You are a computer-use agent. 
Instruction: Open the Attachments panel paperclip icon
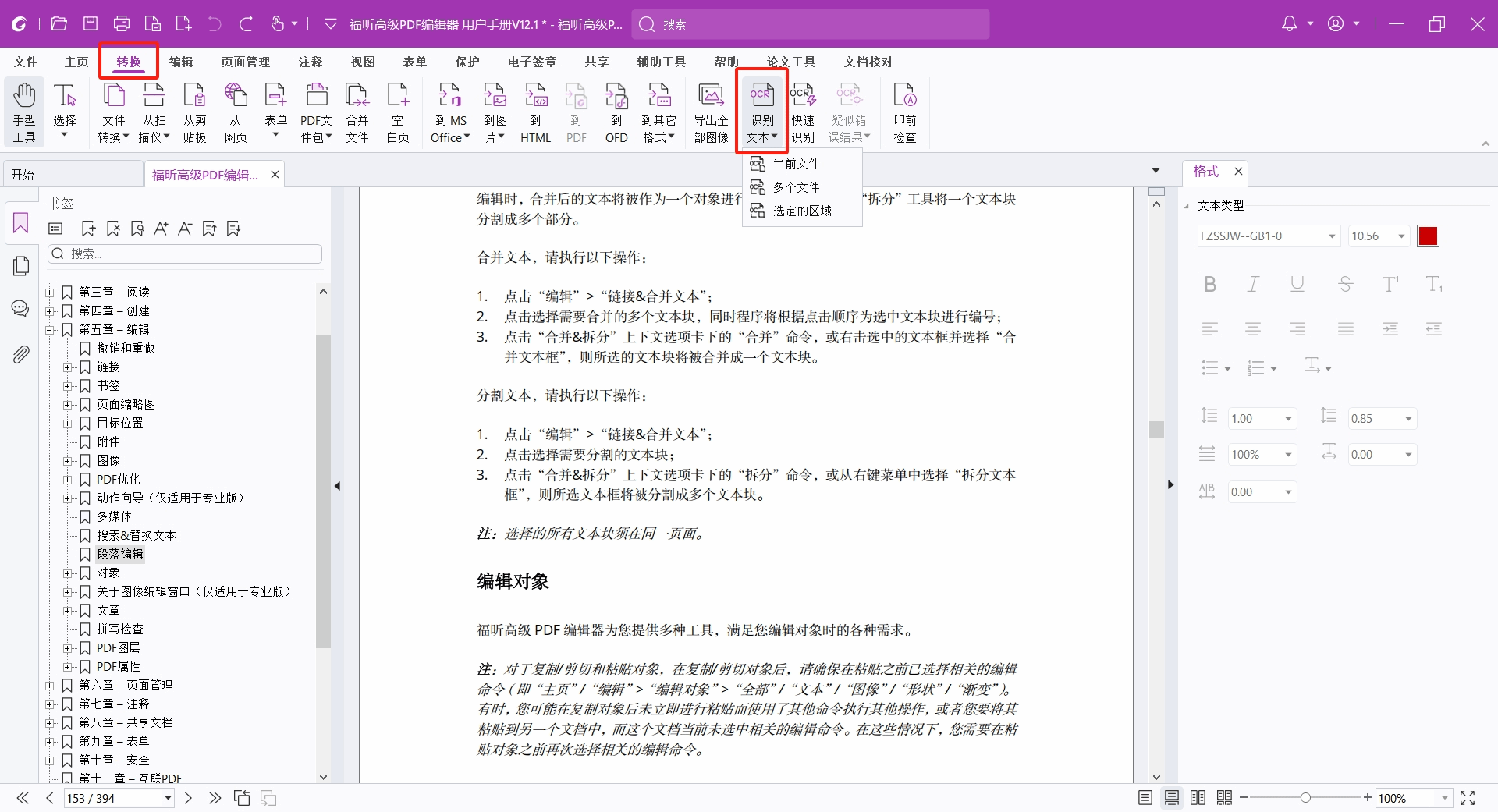click(21, 355)
